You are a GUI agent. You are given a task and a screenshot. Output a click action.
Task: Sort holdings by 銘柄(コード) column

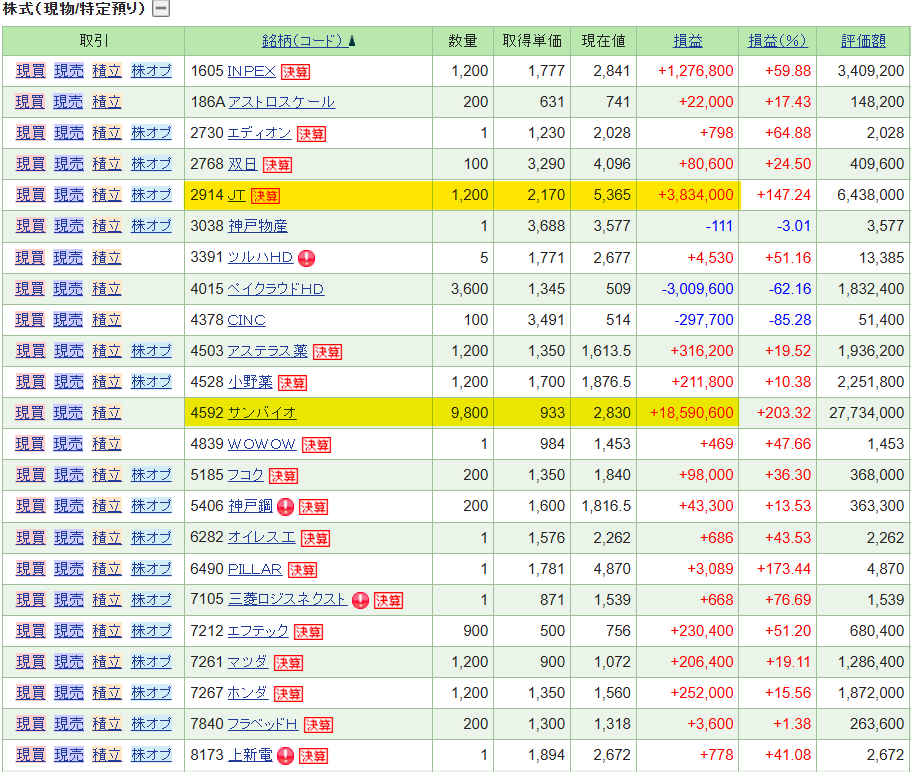pyautogui.click(x=303, y=41)
